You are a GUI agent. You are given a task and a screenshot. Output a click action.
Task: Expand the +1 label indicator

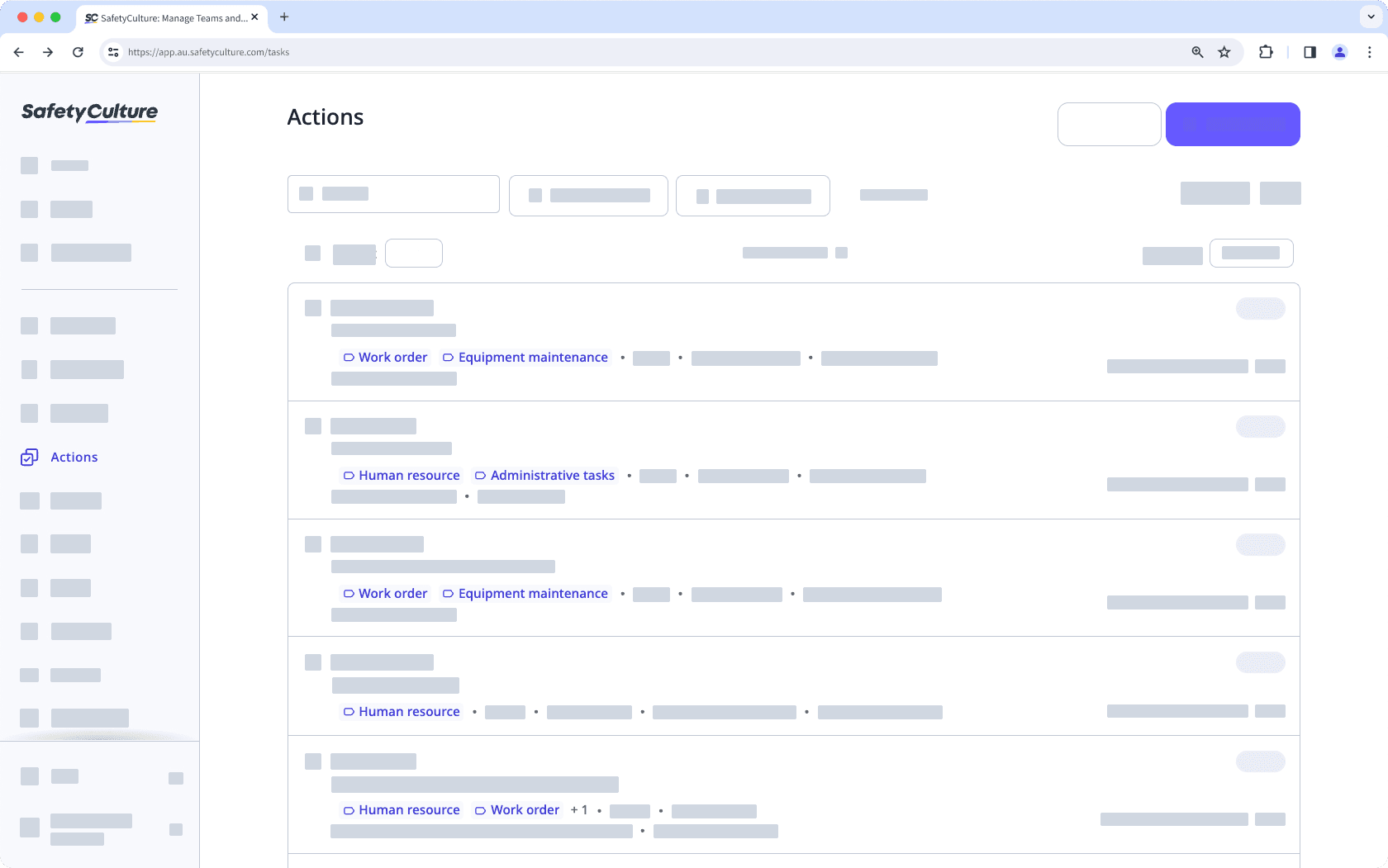tap(578, 810)
